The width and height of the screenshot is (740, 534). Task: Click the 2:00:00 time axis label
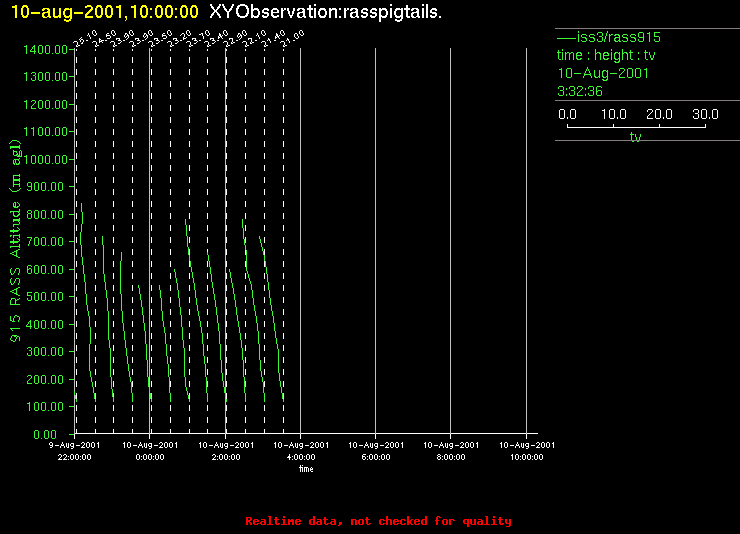pyautogui.click(x=226, y=457)
